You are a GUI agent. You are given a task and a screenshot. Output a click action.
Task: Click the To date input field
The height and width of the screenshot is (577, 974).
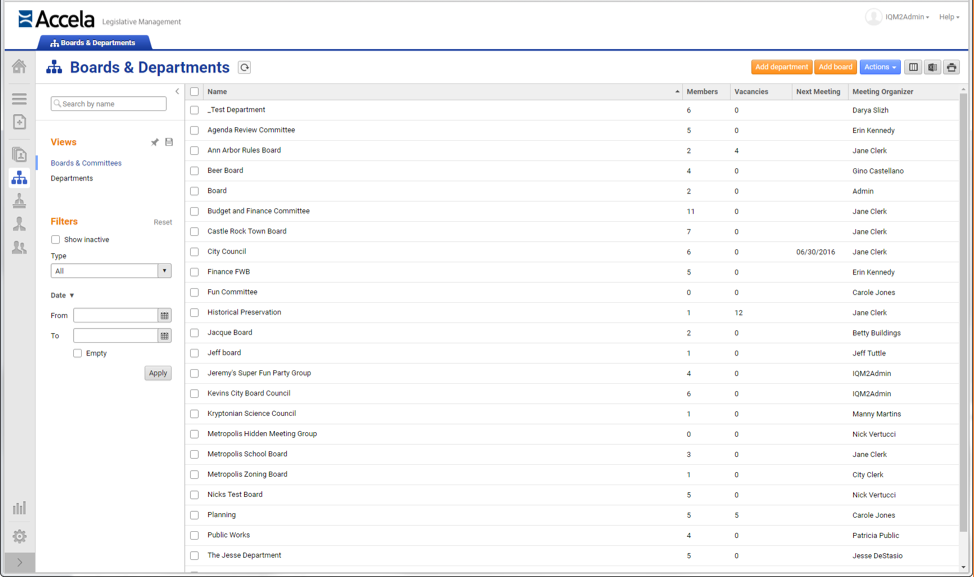[116, 336]
